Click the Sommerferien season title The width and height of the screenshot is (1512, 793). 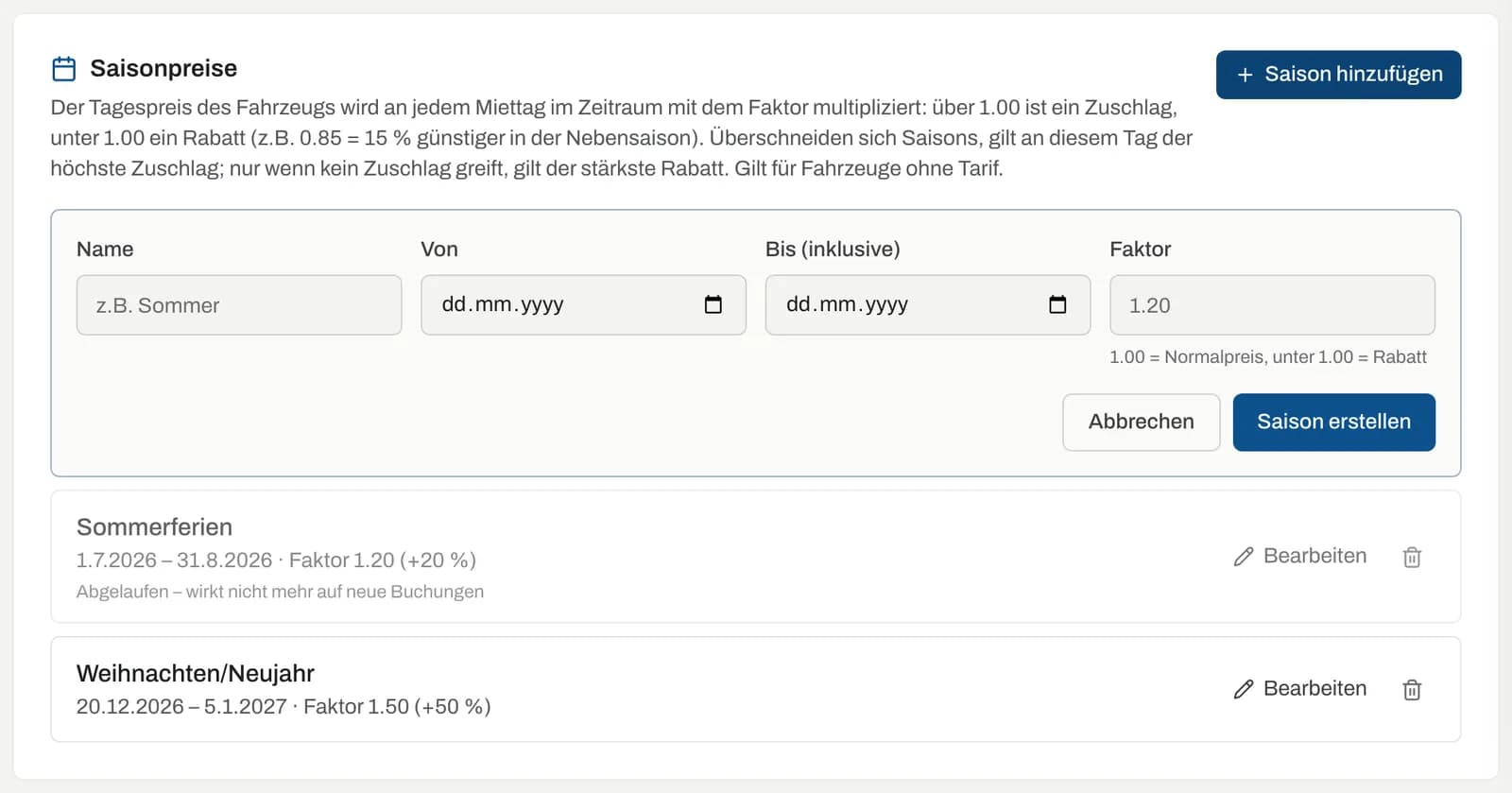154,526
